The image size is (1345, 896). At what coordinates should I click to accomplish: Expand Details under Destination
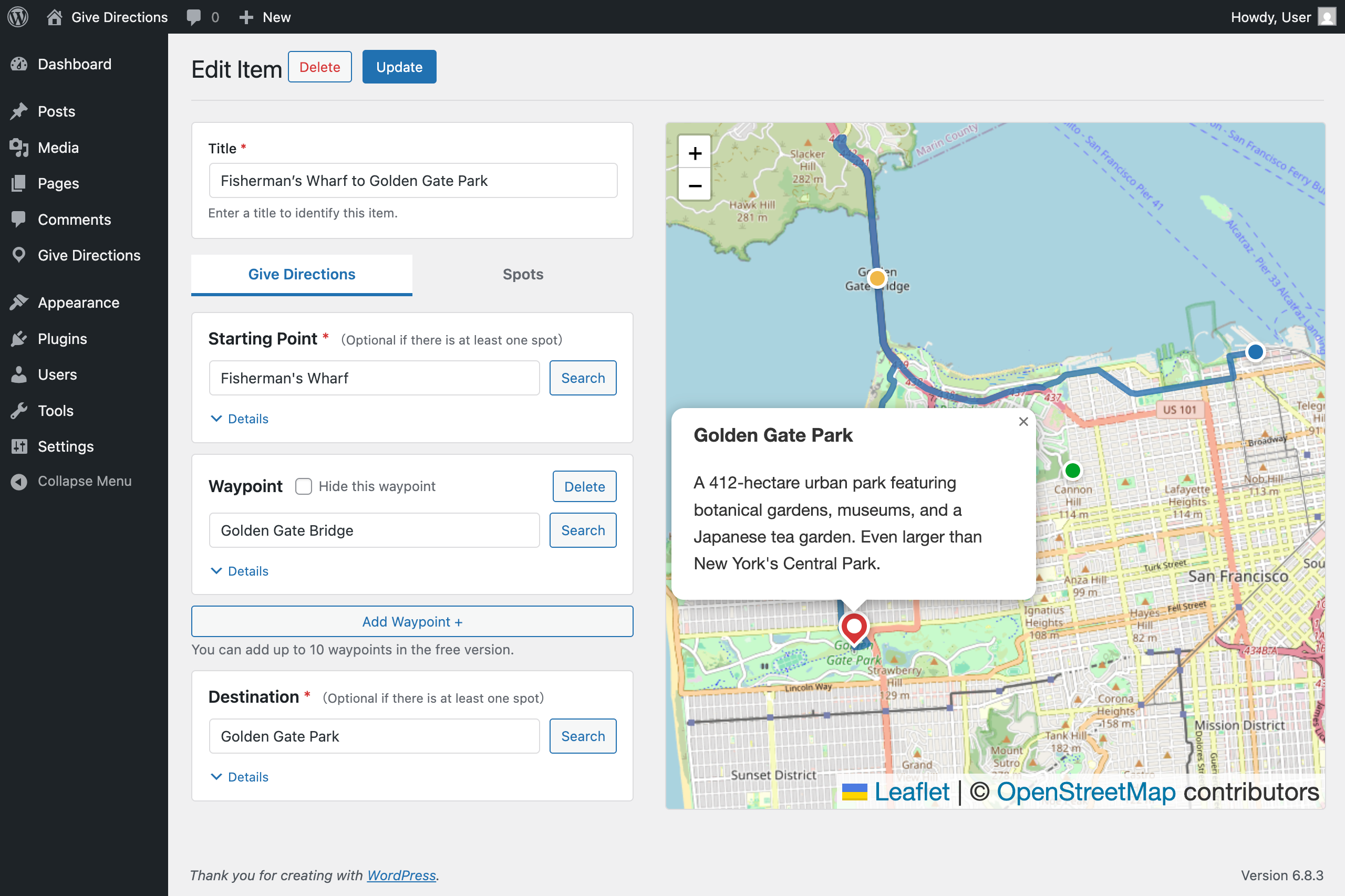240,777
